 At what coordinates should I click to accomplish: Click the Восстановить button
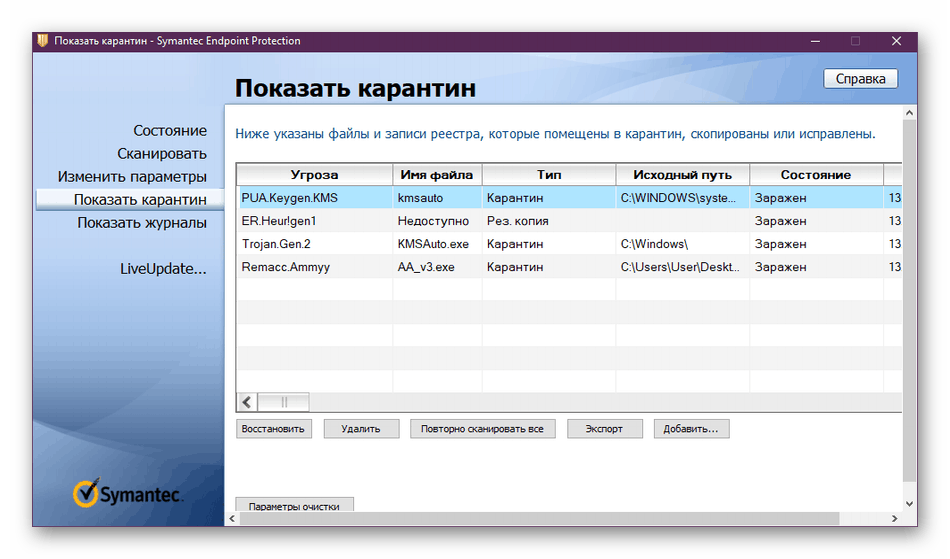[273, 429]
